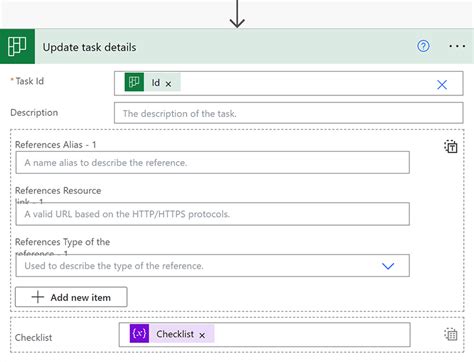Open the three-dot more options menu

(457, 46)
